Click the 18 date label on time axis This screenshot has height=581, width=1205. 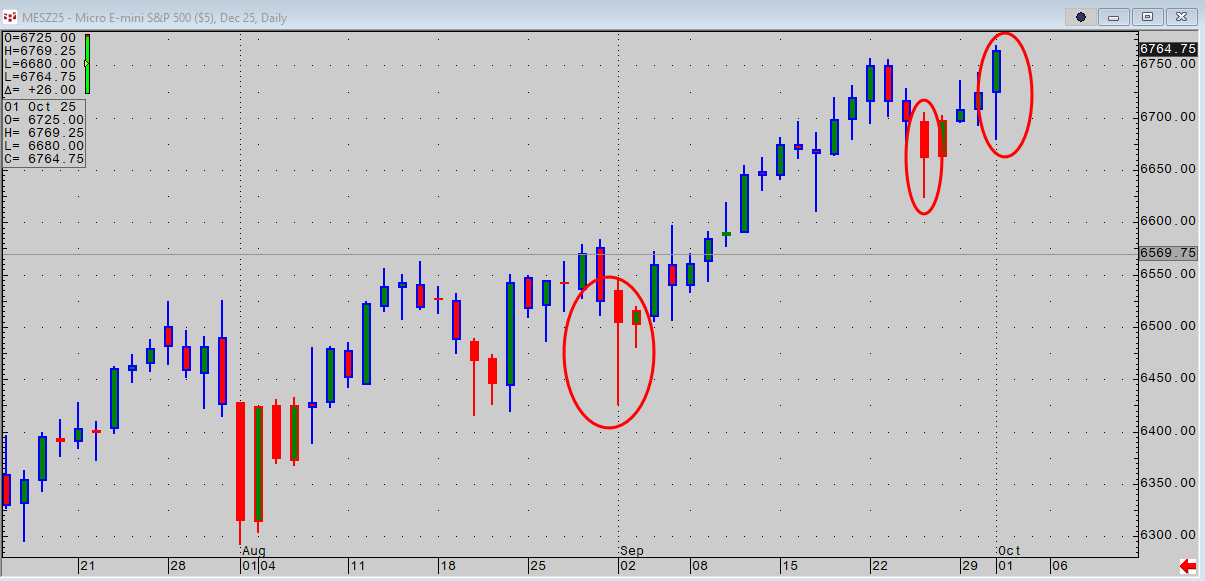pyautogui.click(x=447, y=567)
